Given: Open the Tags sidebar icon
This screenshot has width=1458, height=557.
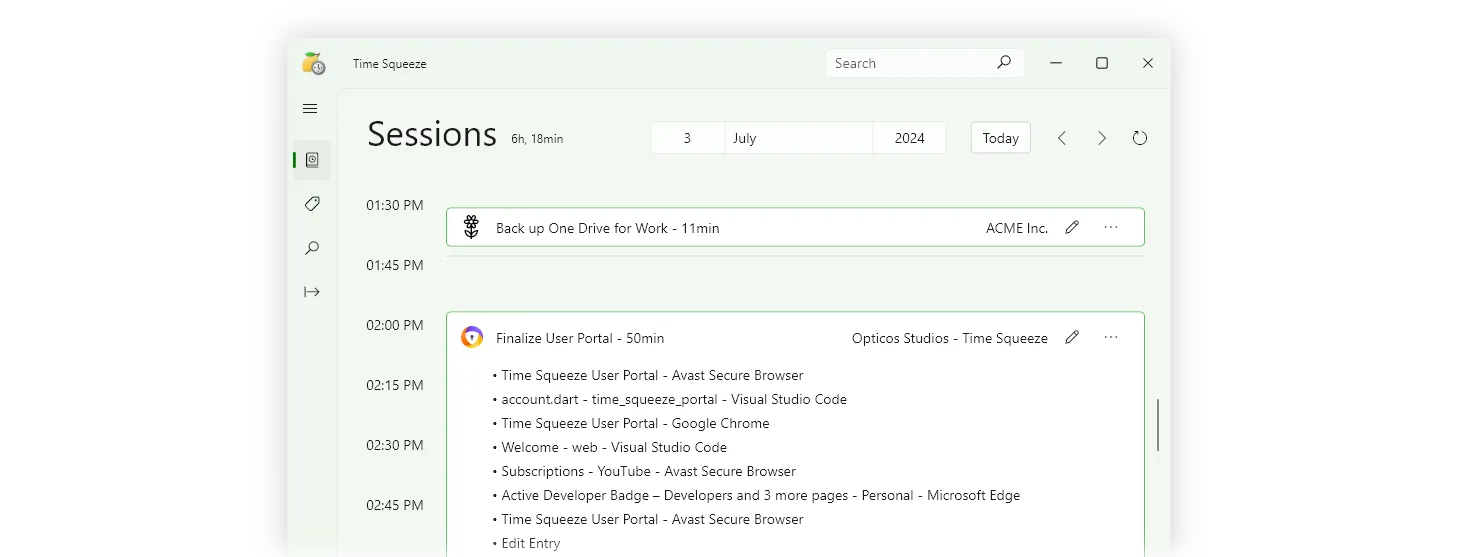Looking at the screenshot, I should (312, 204).
